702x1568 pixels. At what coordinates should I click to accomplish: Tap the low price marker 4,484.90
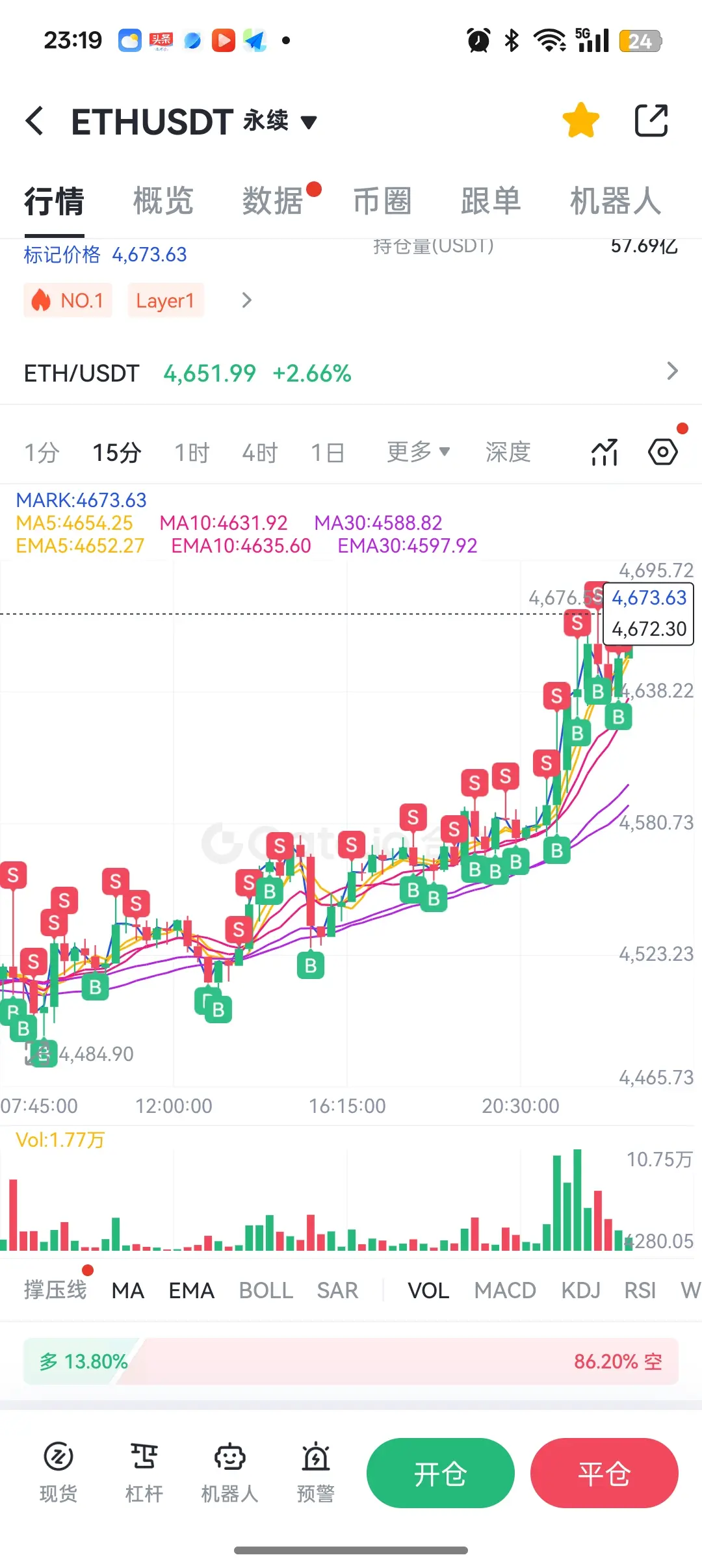point(96,1054)
